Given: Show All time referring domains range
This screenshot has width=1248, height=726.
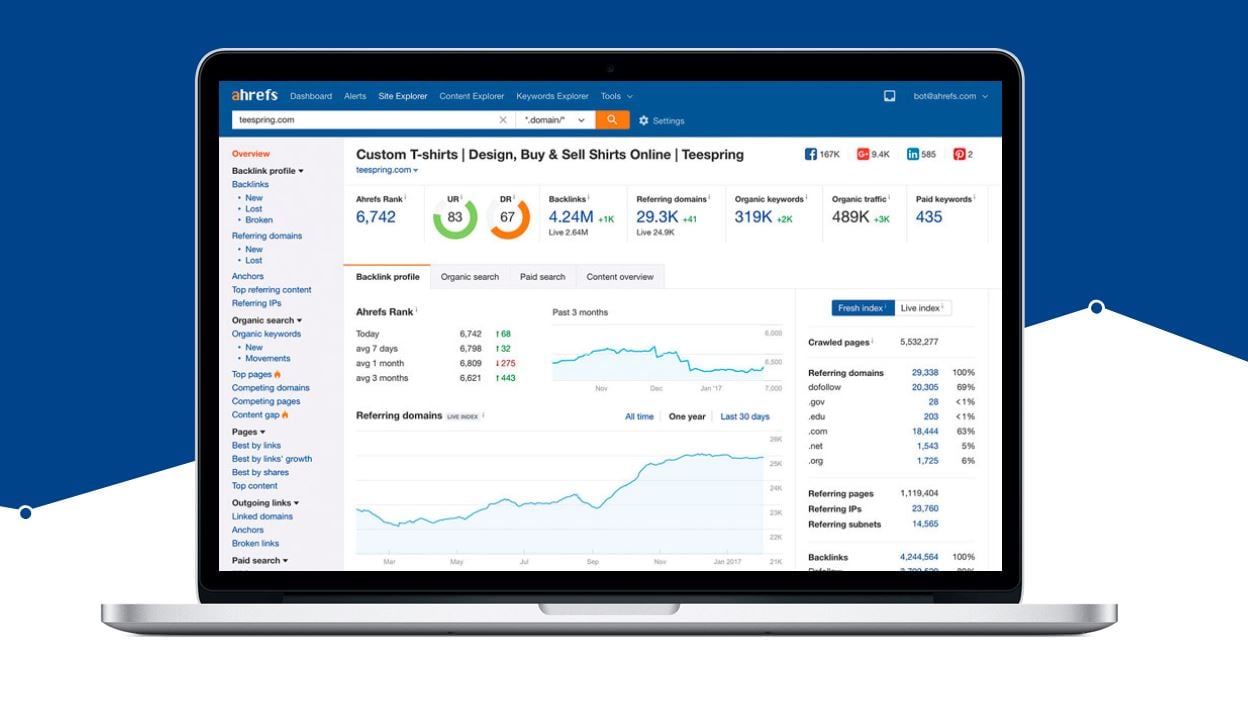Looking at the screenshot, I should 639,417.
